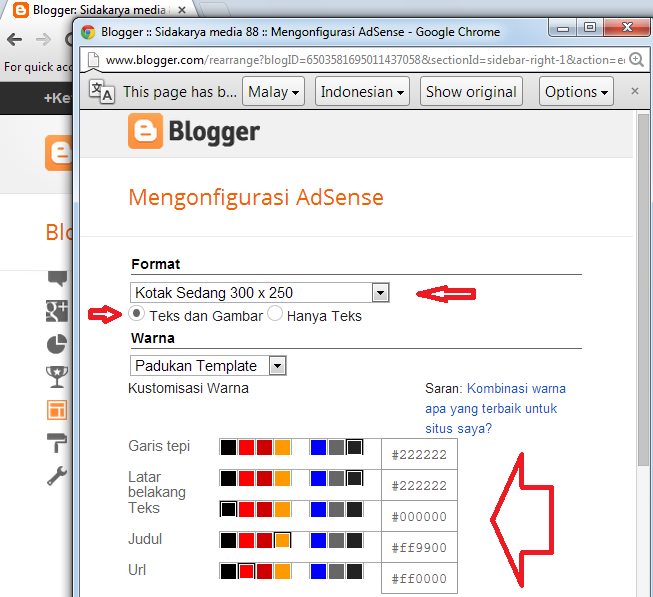Click the Blogger logo in the popup header

point(194,131)
